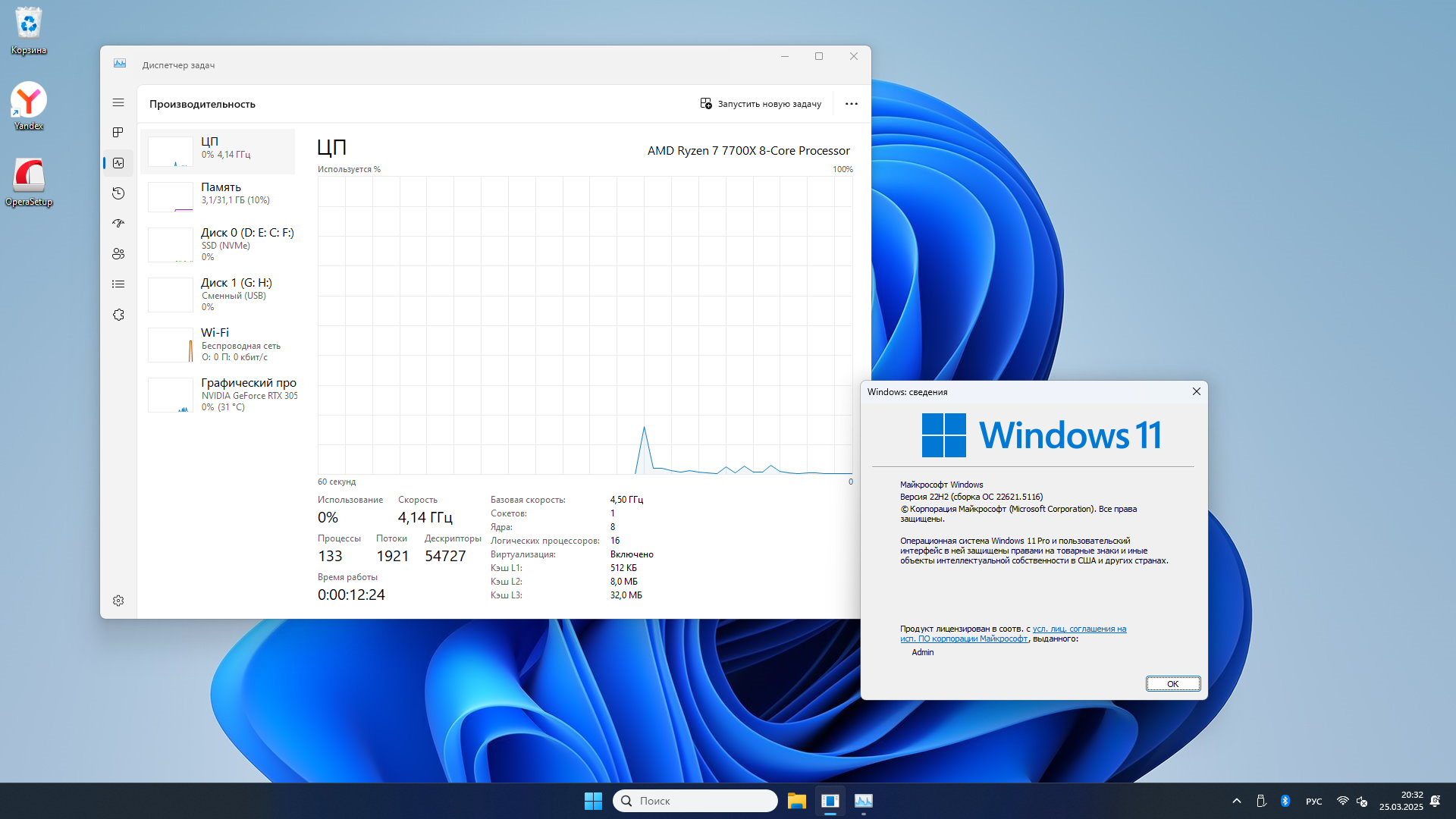
Task: Select the GPU NVIDIA GeForce RTX item
Action: pos(220,394)
